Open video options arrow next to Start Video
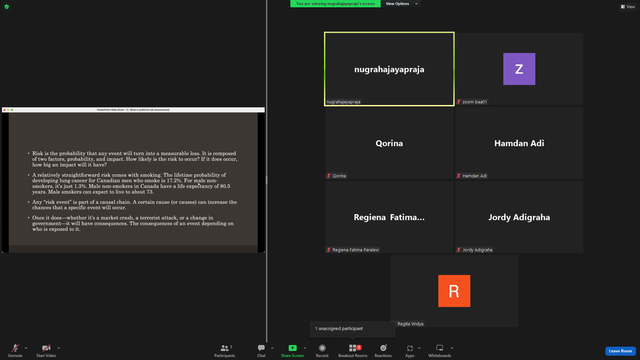640x360 pixels. pos(58,348)
